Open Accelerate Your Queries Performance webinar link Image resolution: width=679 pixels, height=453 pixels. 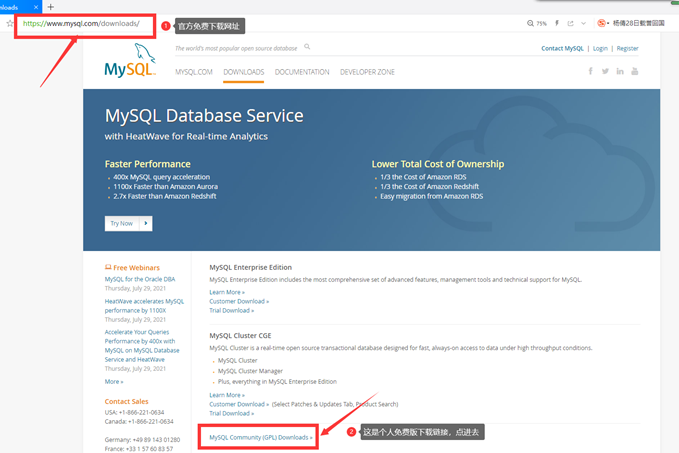click(x=142, y=346)
